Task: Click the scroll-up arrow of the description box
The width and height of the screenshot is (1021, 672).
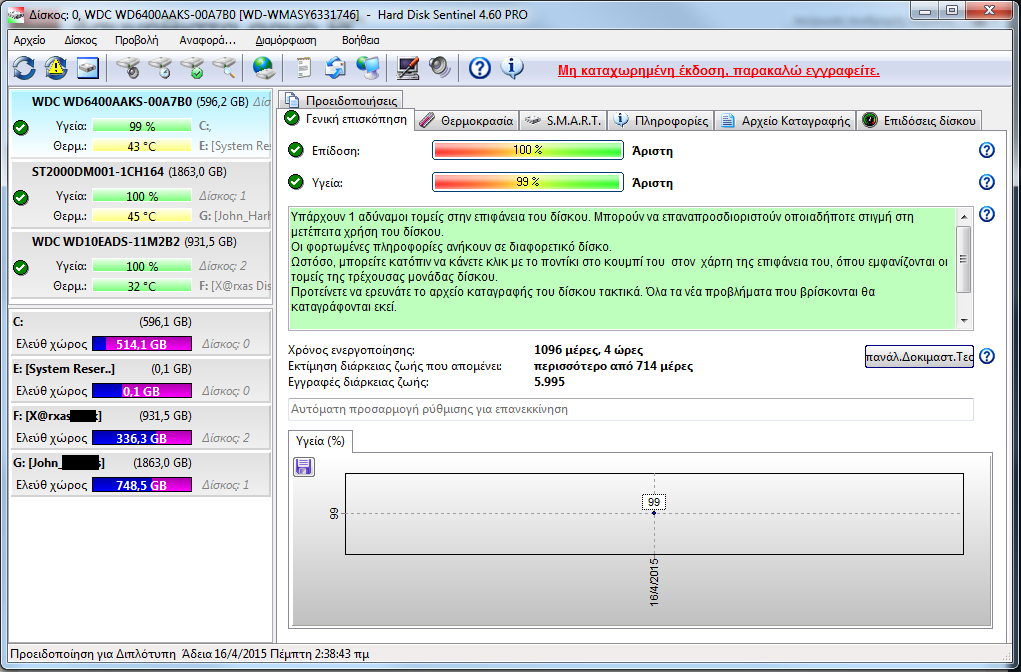Action: pos(964,217)
